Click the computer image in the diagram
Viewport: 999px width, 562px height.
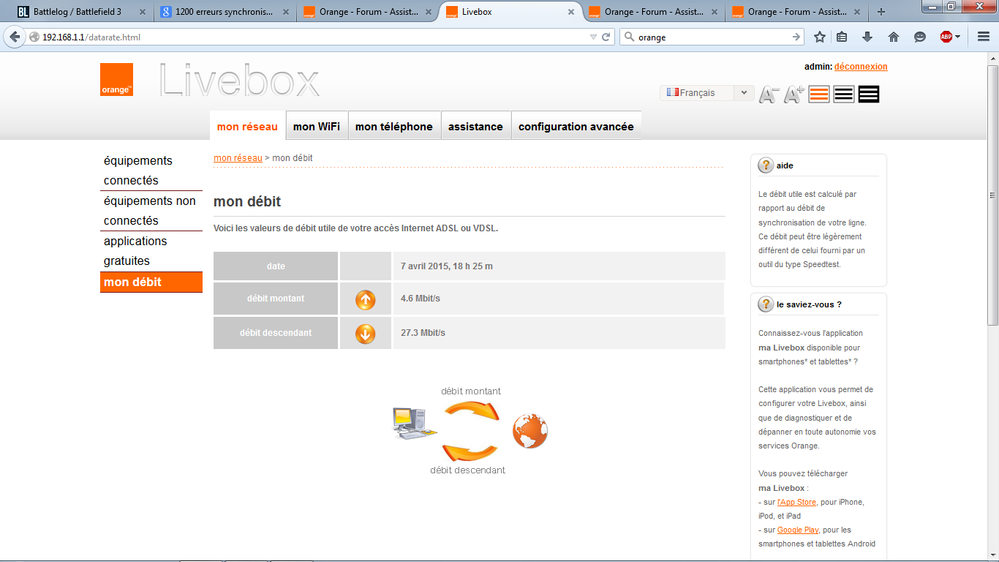click(x=414, y=422)
